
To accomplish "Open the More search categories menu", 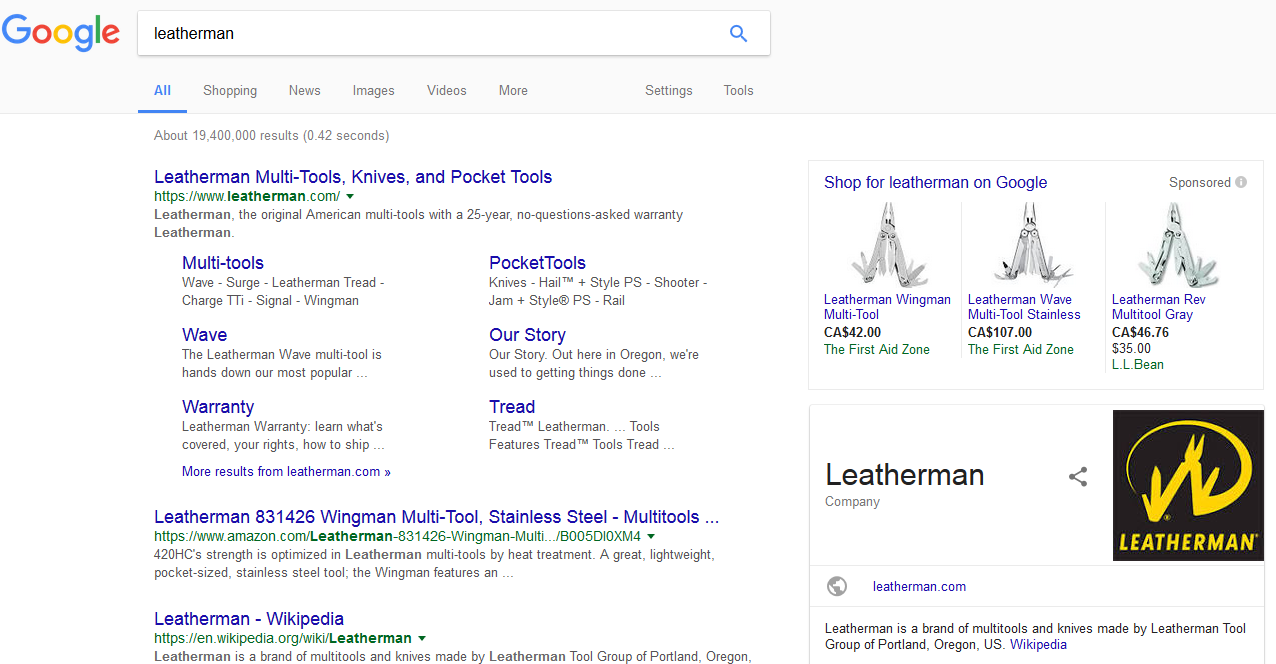I will click(513, 90).
